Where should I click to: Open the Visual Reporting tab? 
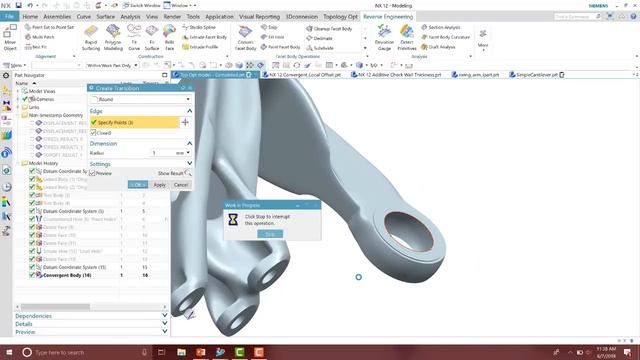259,16
